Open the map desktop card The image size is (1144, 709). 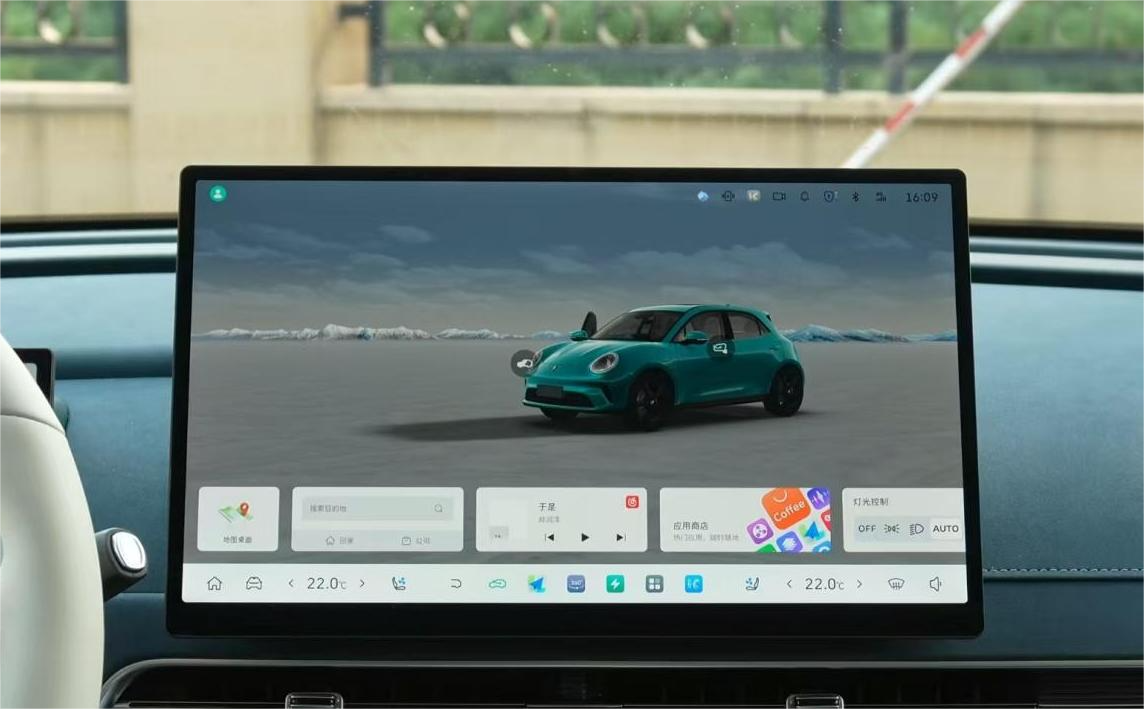pyautogui.click(x=238, y=519)
